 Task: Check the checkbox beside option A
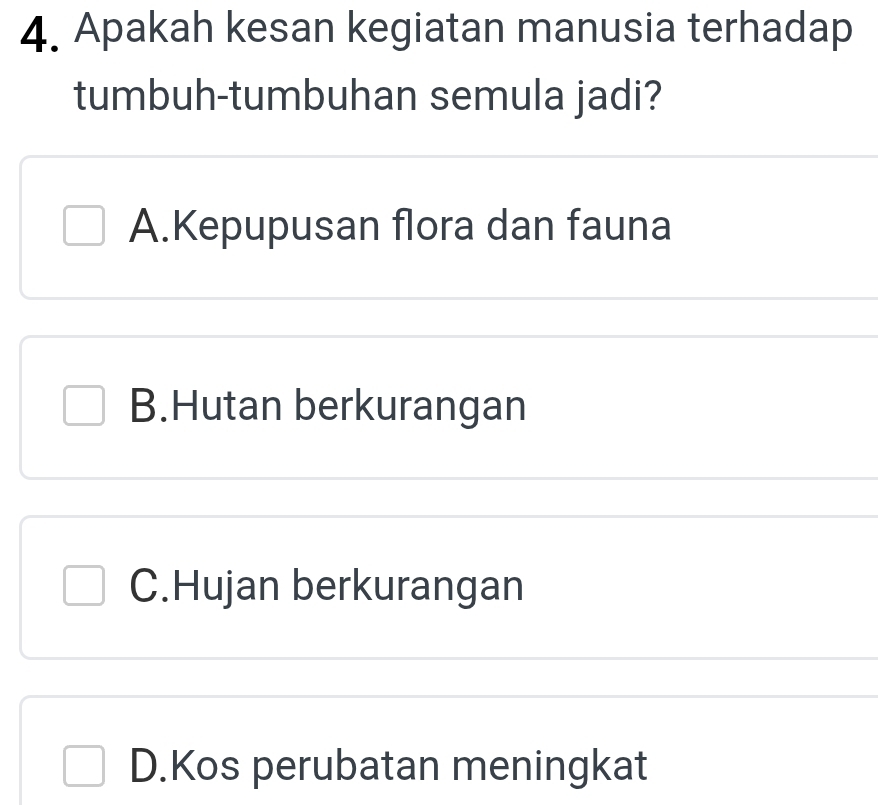pyautogui.click(x=84, y=227)
